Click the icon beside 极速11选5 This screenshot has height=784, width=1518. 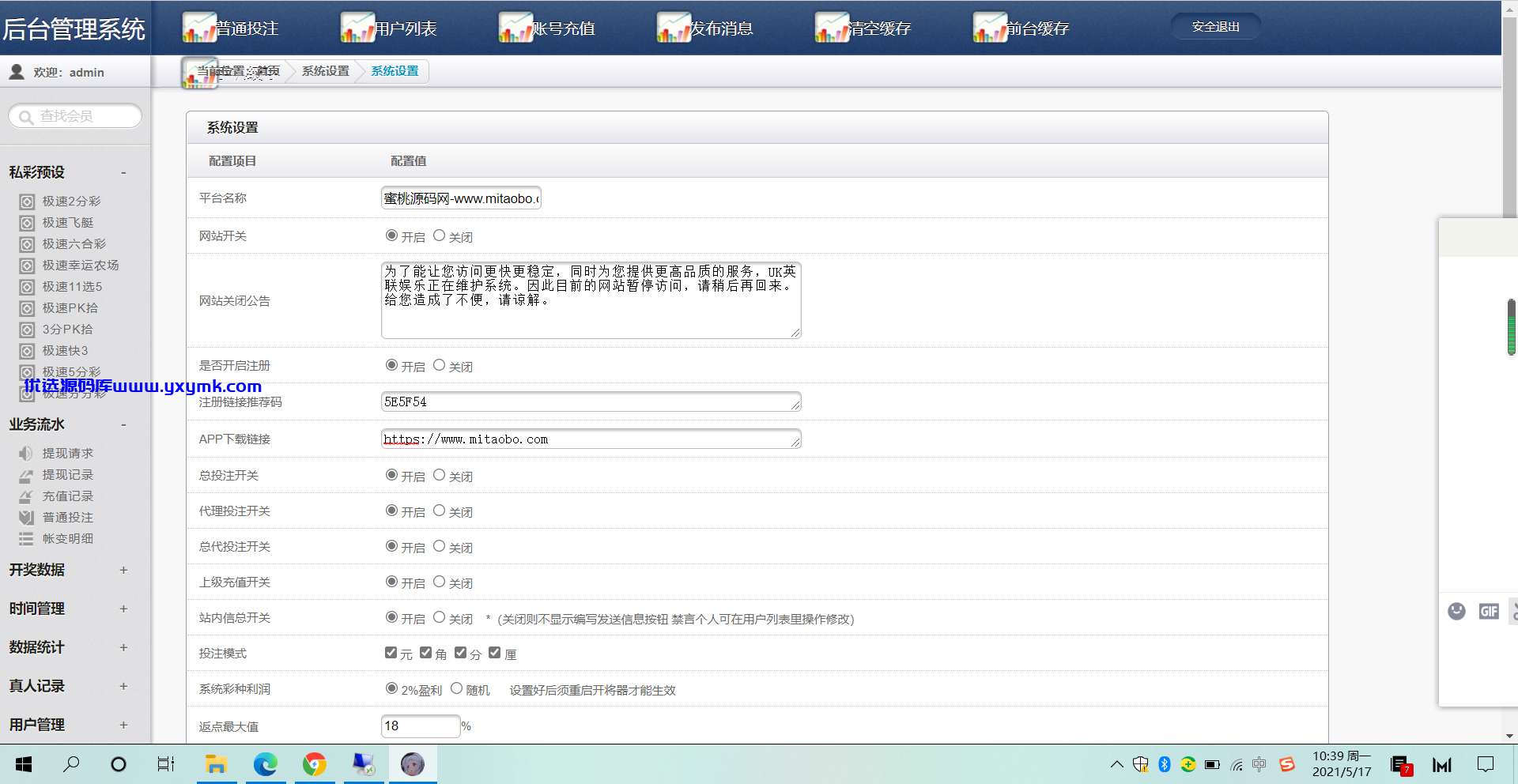coord(27,287)
